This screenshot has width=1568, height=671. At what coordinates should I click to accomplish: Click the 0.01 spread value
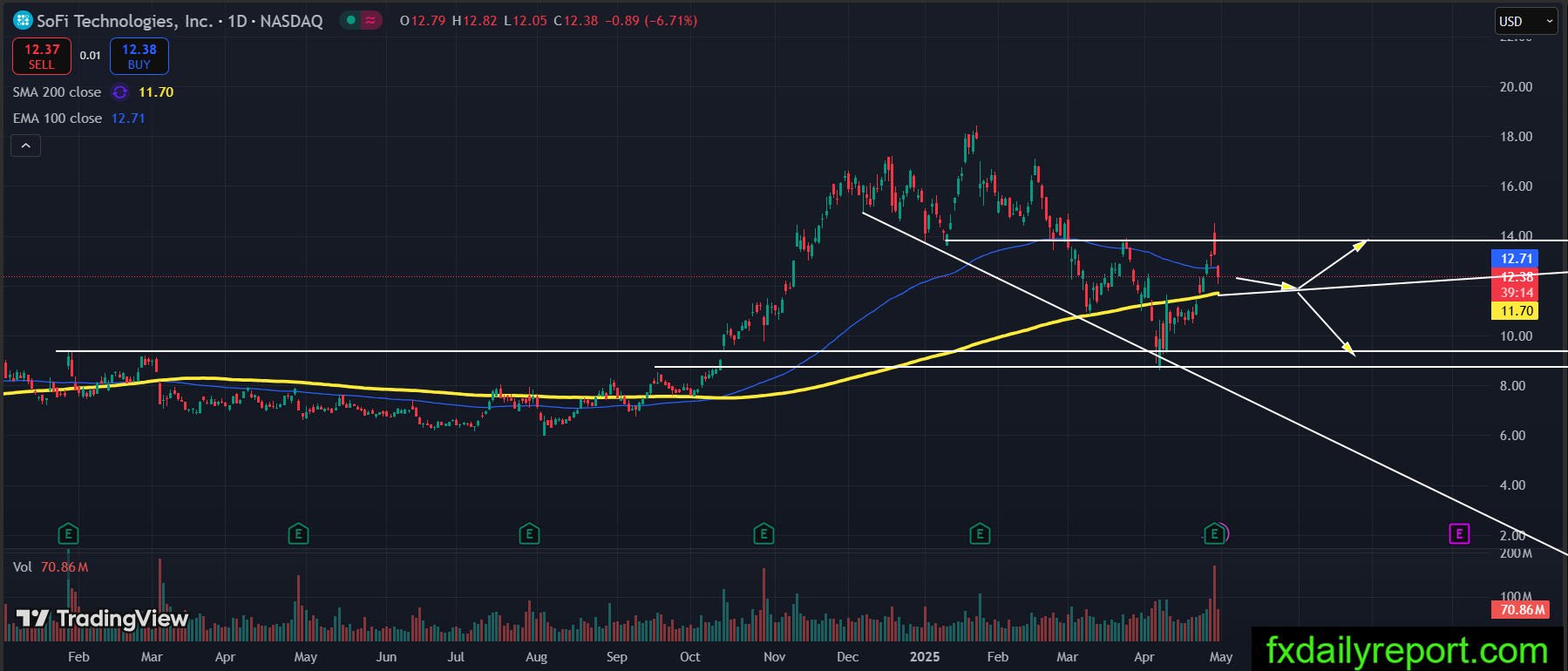coord(91,56)
